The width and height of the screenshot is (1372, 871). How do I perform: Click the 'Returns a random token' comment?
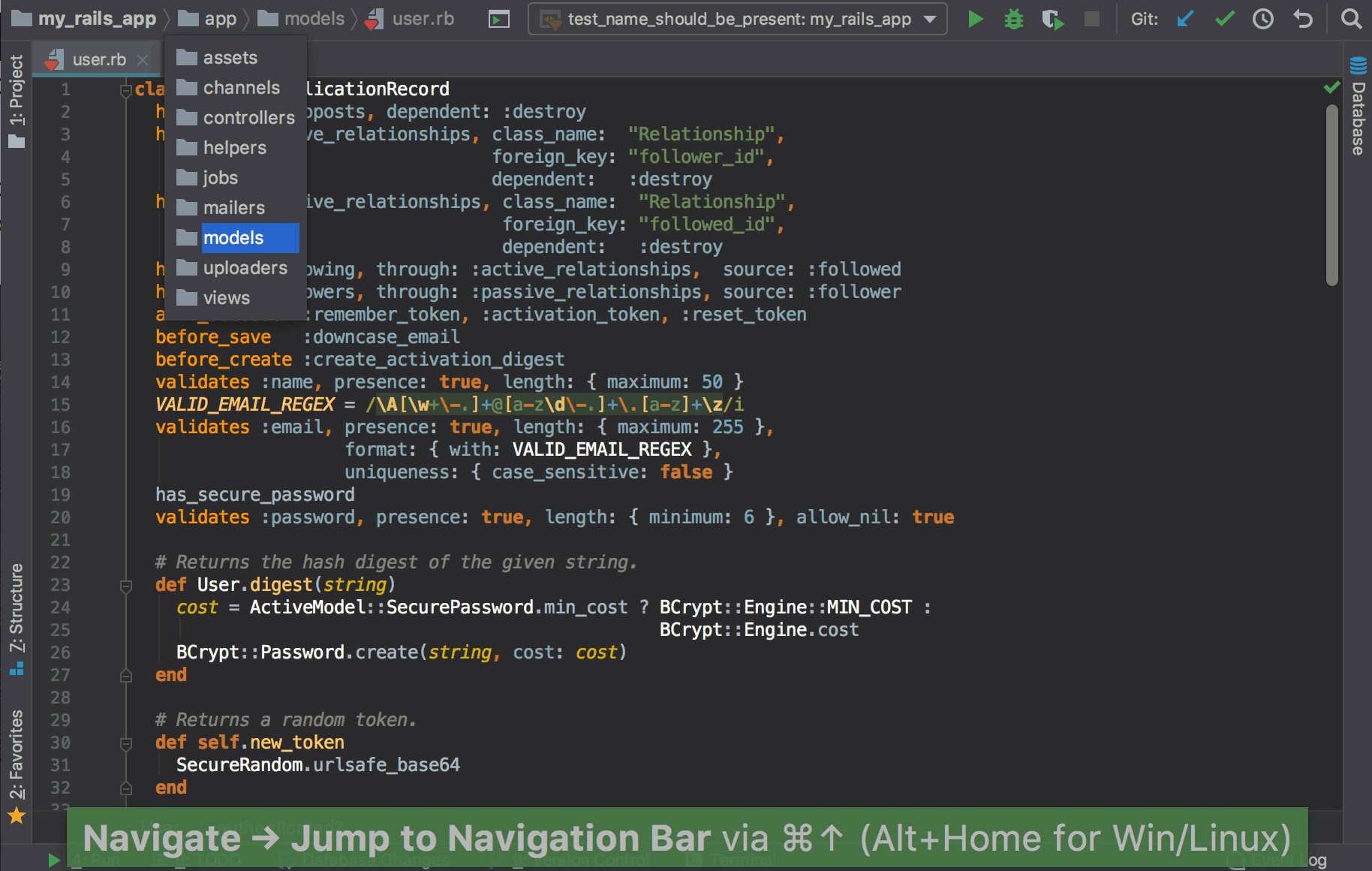285,720
